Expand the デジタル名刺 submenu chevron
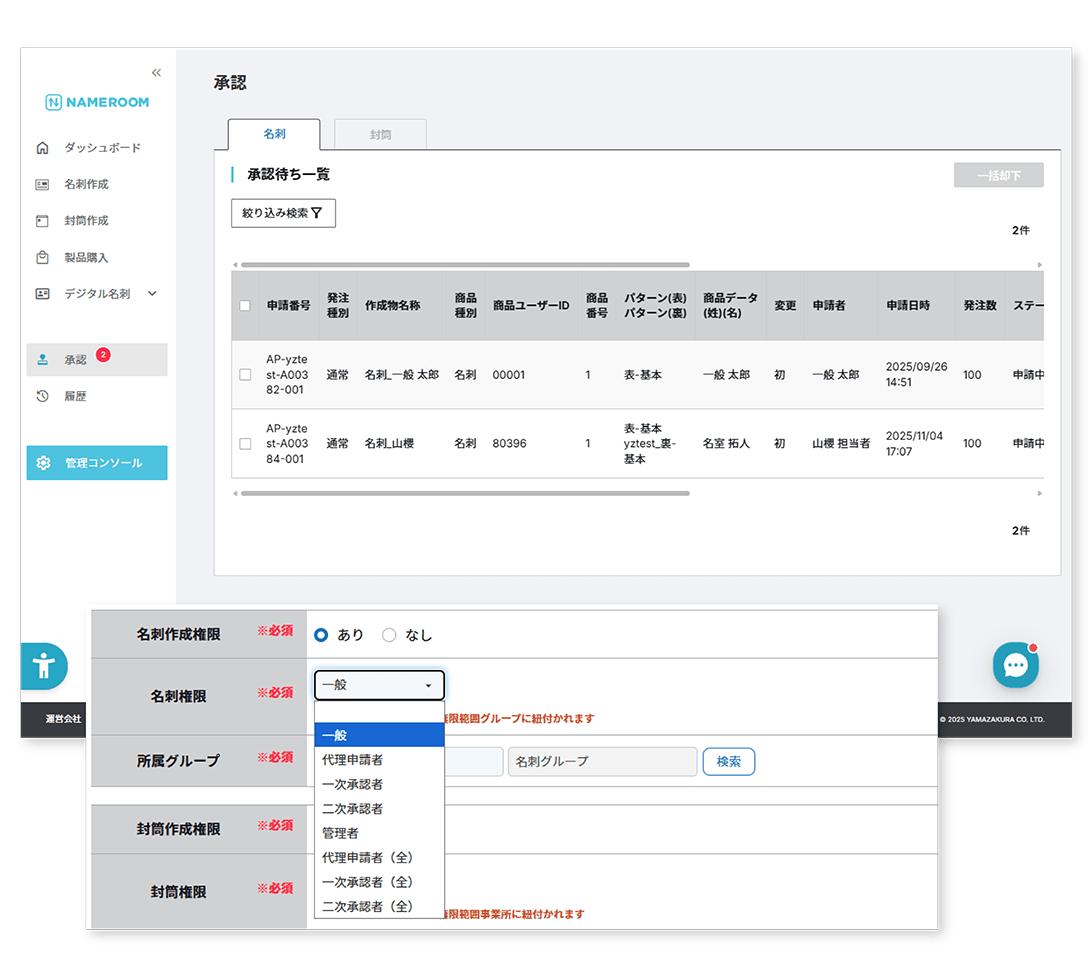Viewport: 1092px width, 980px height. click(x=153, y=294)
